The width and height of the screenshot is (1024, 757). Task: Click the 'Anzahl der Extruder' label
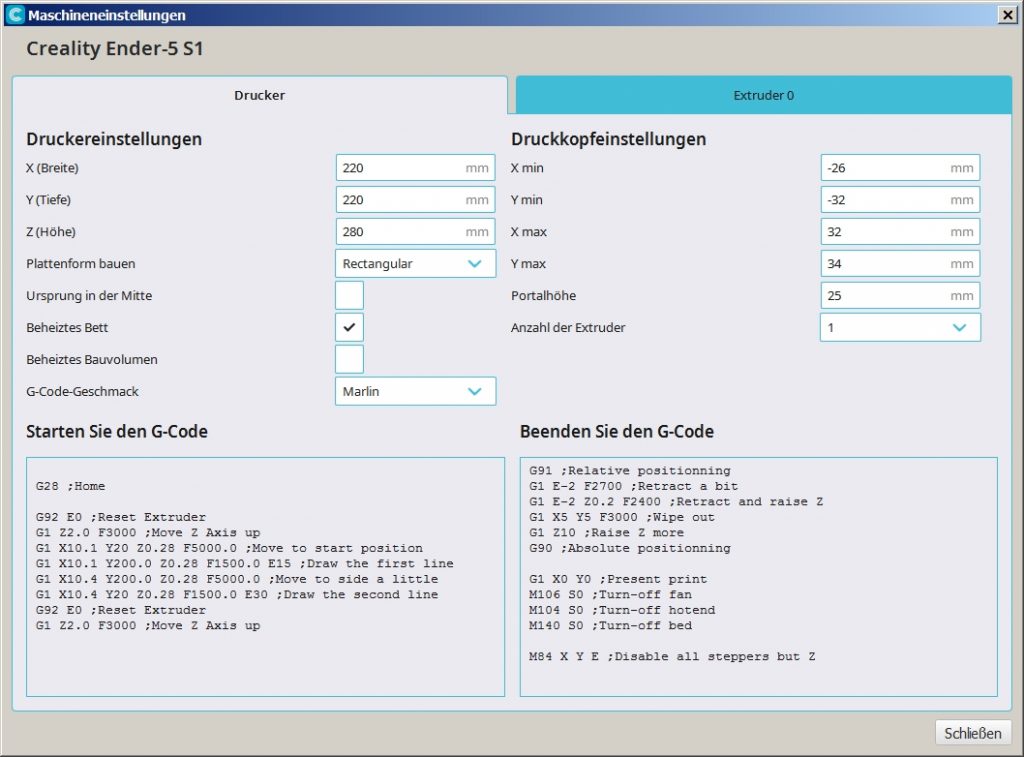568,327
